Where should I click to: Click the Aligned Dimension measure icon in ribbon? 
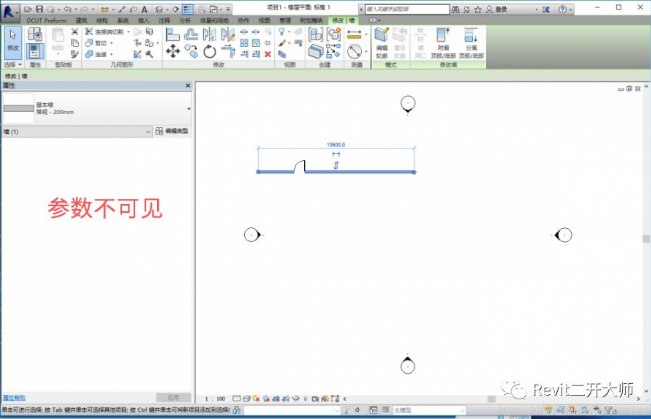[354, 34]
